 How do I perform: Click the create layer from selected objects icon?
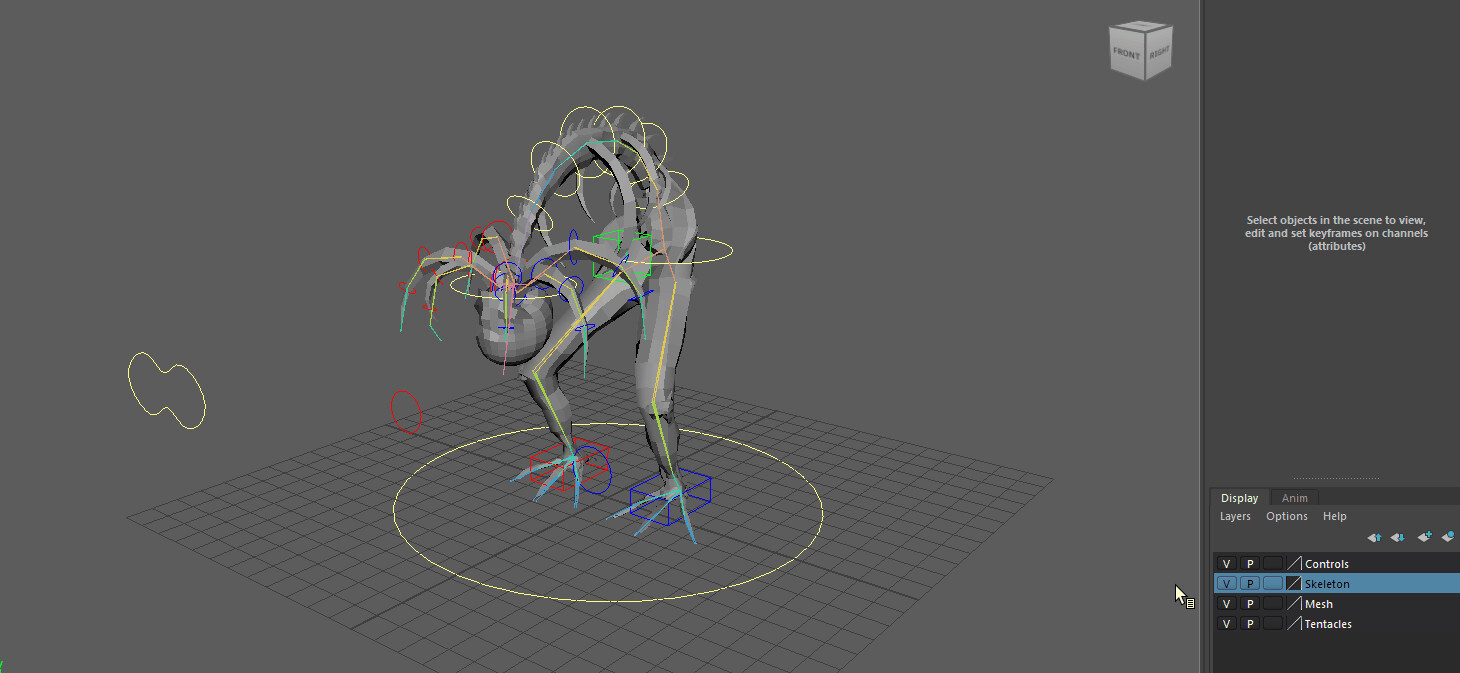pos(1448,537)
